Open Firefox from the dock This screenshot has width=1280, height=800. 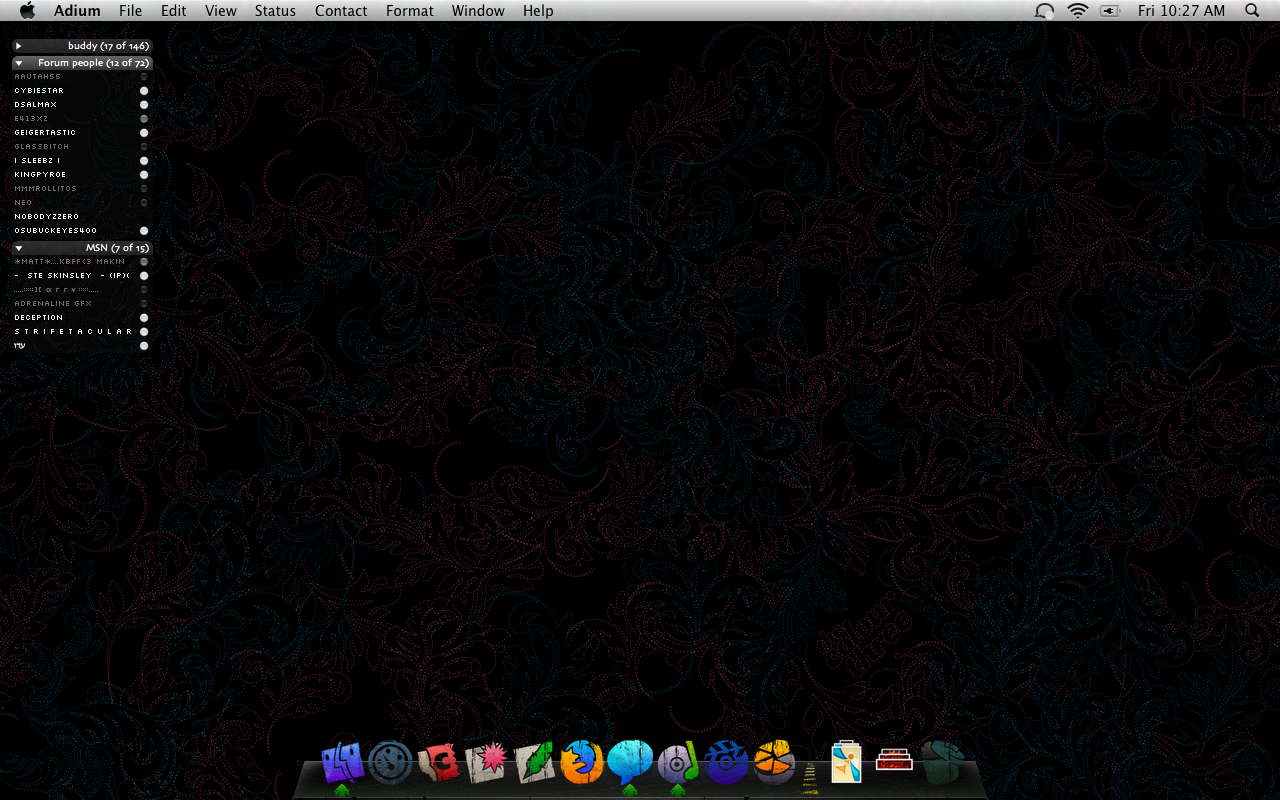pos(582,762)
